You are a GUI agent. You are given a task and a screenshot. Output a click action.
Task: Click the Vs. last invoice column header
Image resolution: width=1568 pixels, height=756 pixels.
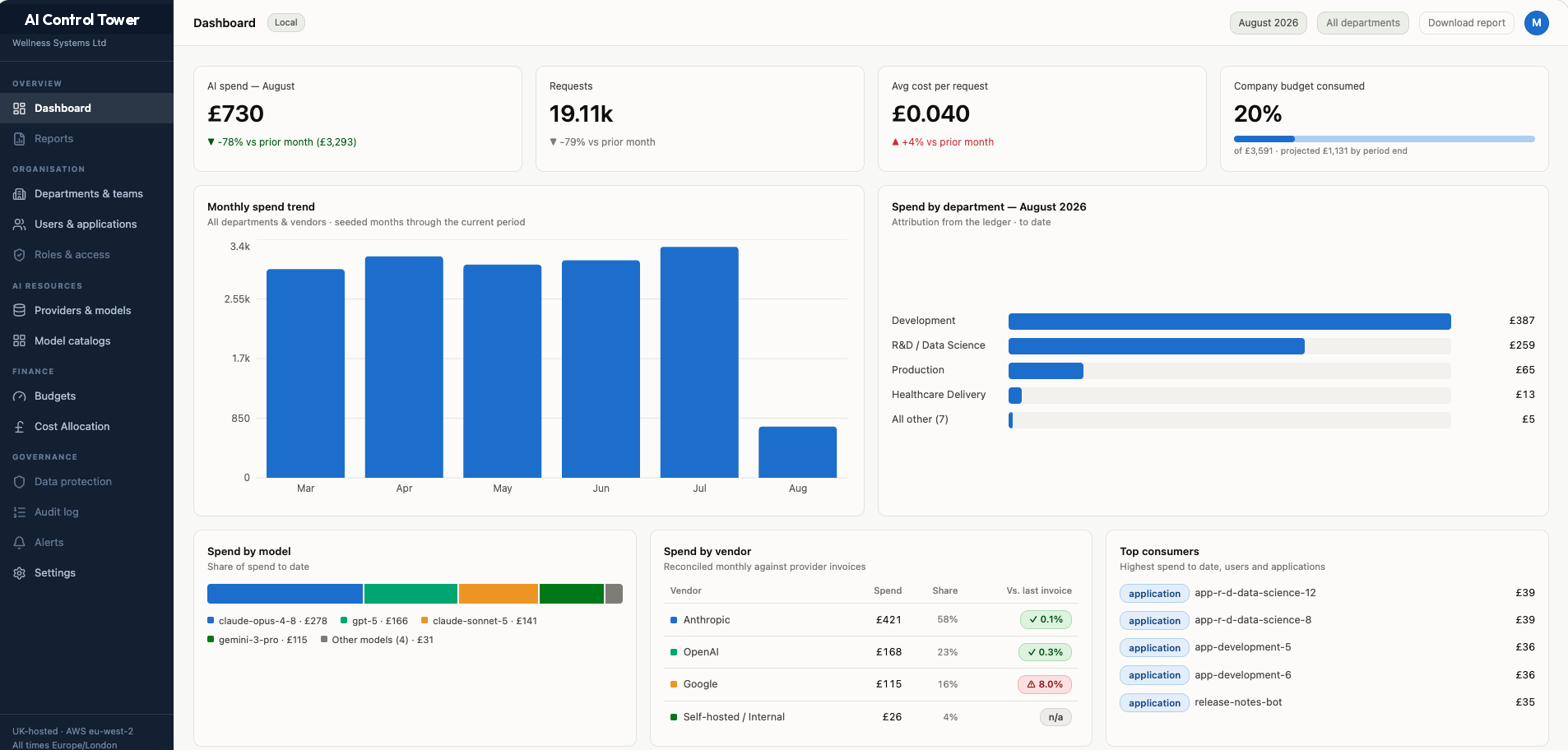(1039, 591)
